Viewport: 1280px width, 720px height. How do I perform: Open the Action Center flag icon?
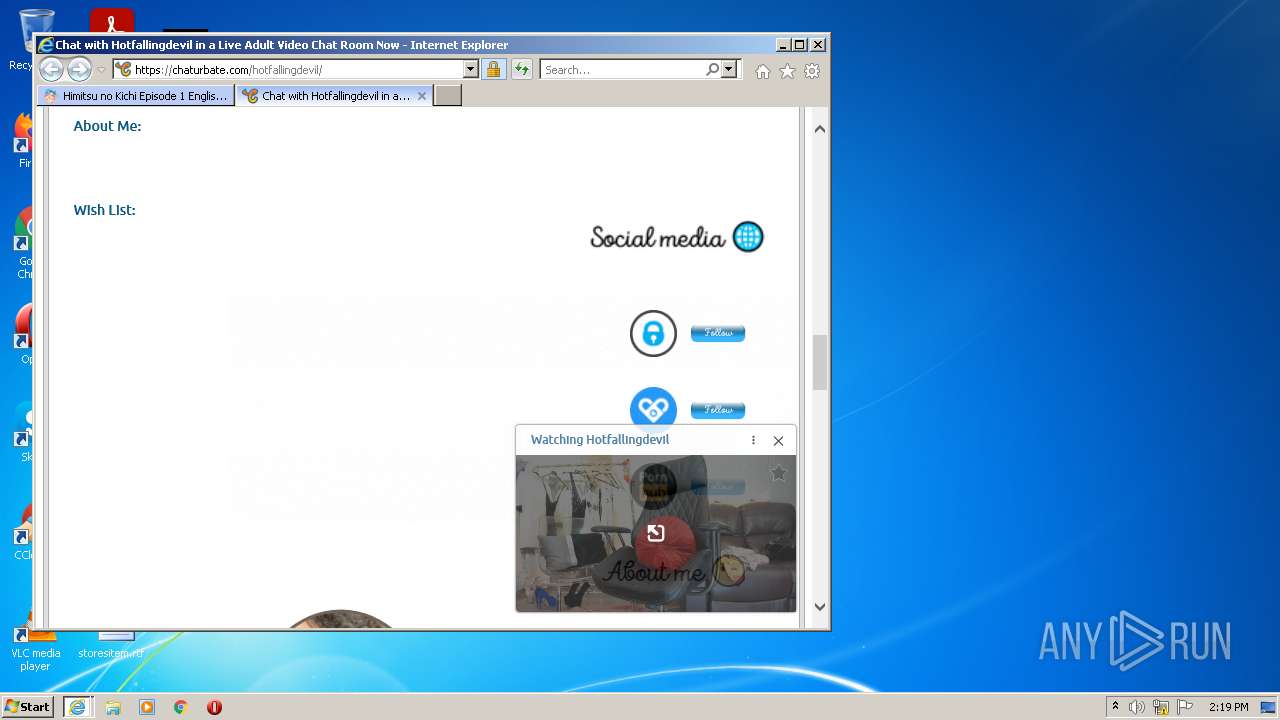click(x=1185, y=707)
